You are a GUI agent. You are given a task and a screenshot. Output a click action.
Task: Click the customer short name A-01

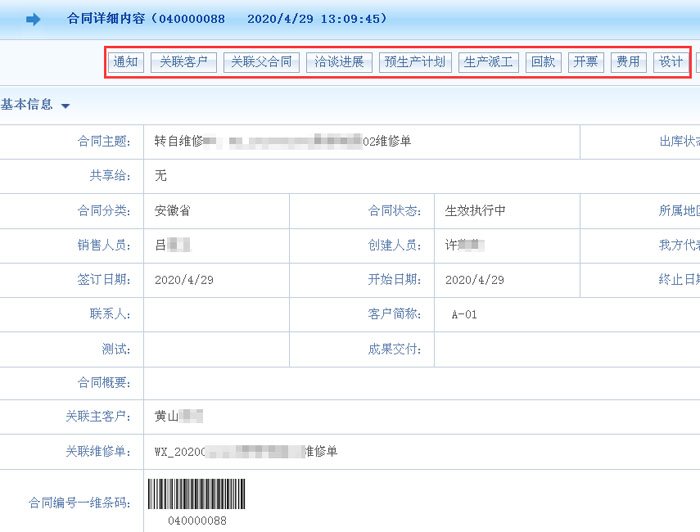(x=464, y=314)
